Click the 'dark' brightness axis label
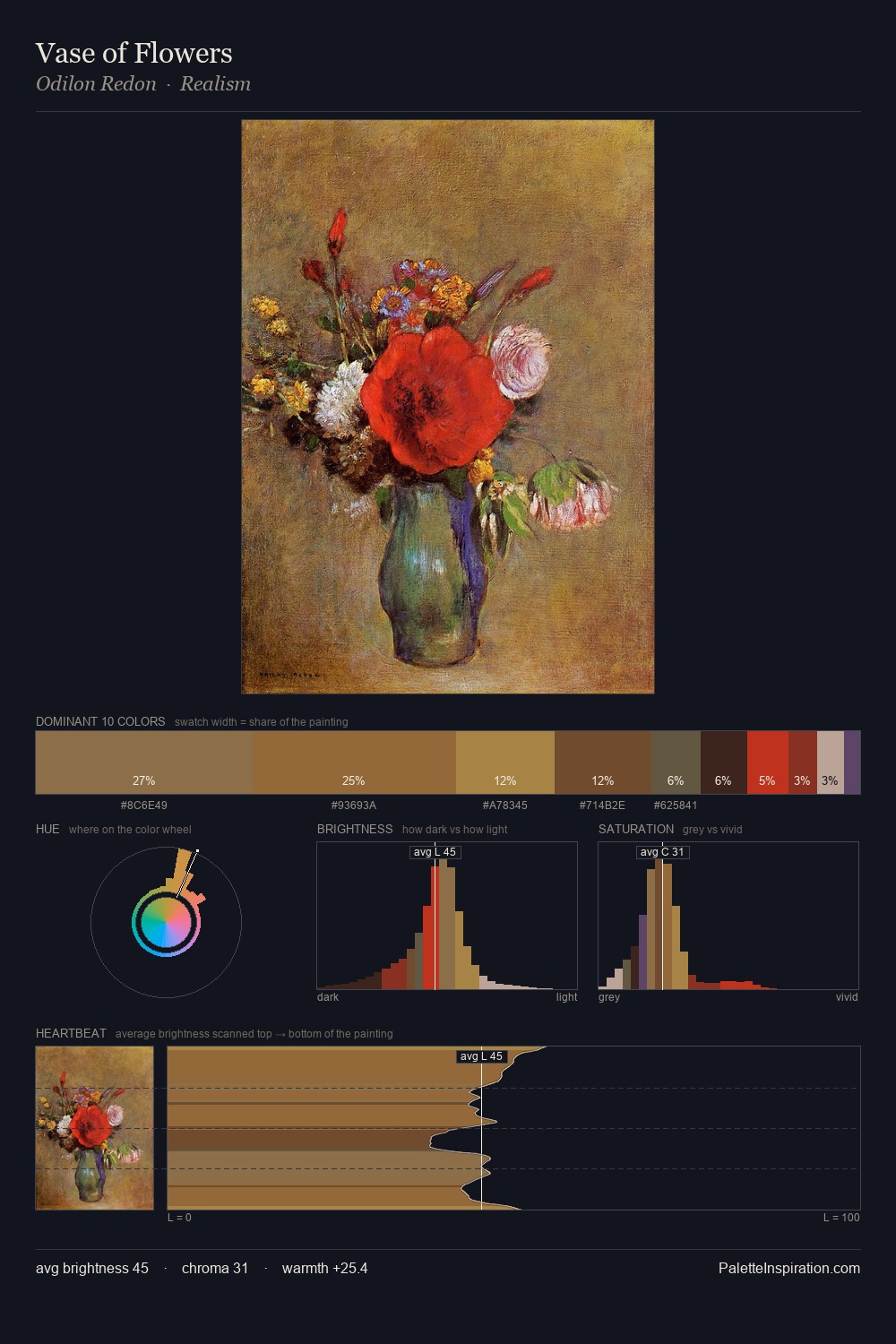 click(328, 997)
